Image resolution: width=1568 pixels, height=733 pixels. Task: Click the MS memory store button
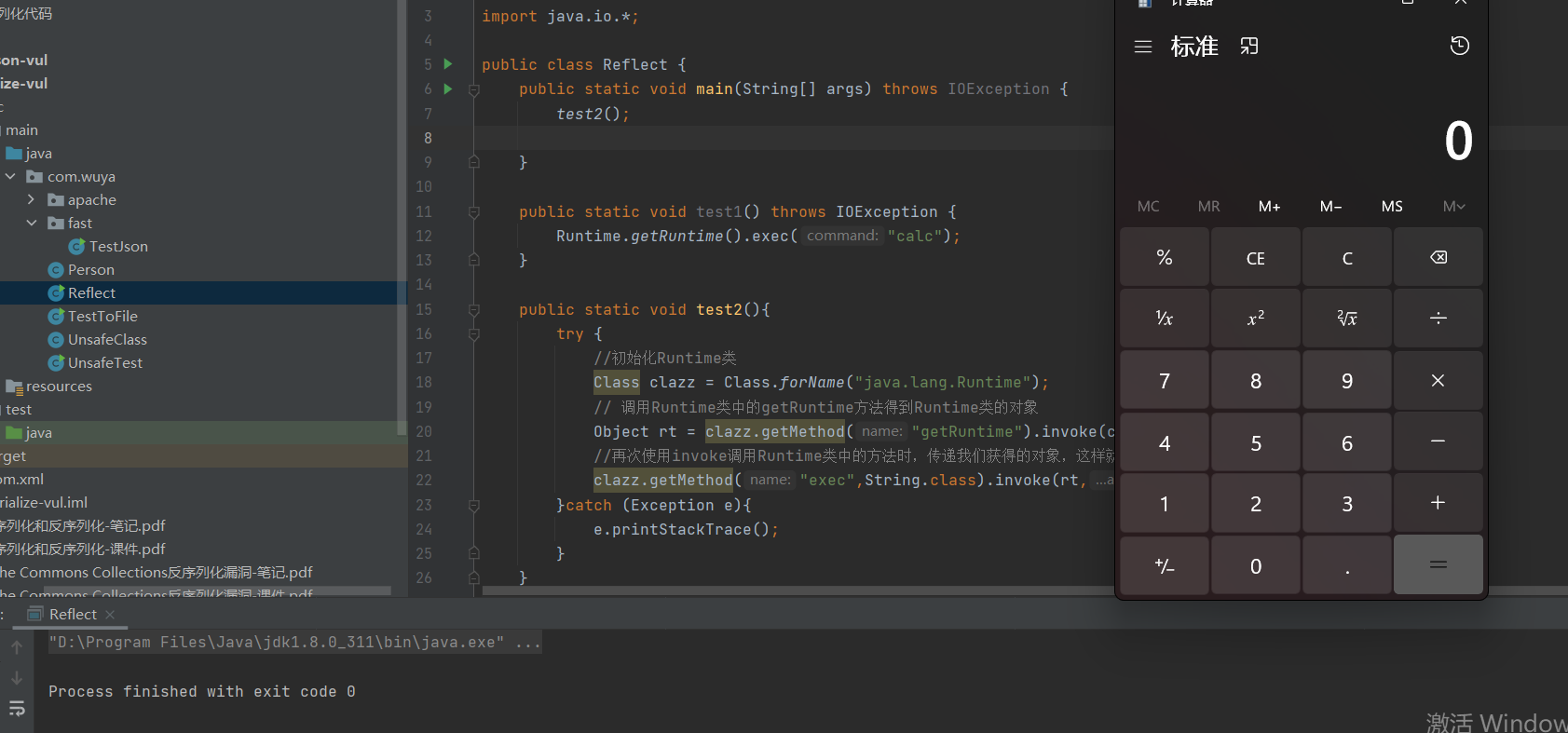pos(1392,206)
